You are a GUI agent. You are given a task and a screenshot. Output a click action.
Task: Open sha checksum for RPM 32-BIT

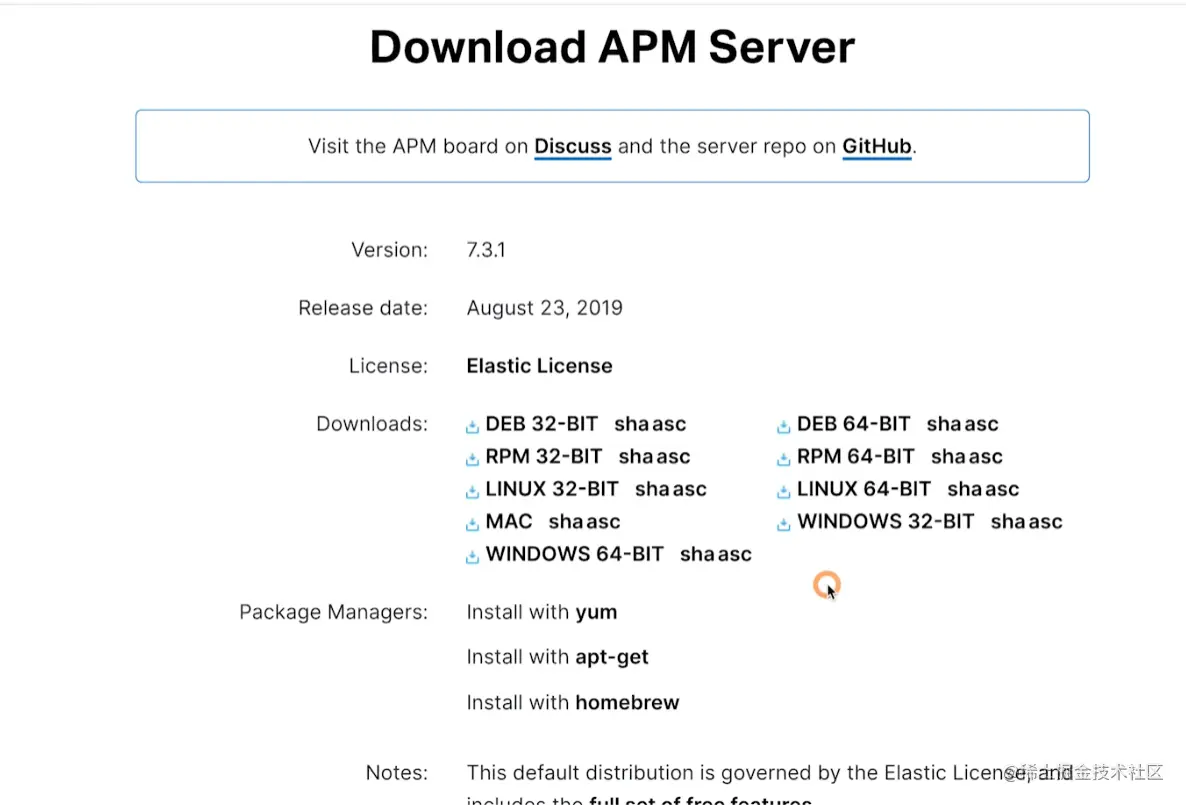(635, 456)
